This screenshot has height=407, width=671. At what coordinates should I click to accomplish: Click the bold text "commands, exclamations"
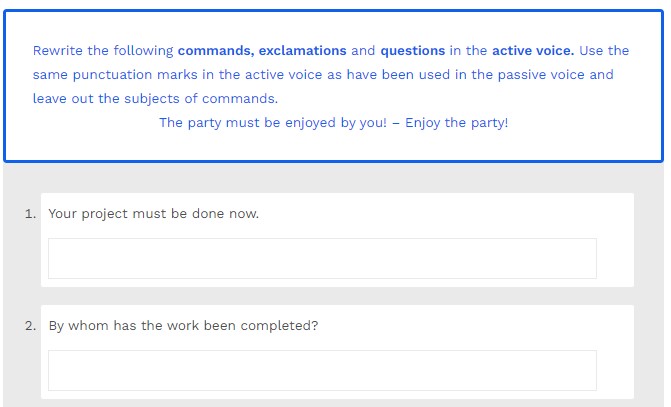tap(262, 50)
